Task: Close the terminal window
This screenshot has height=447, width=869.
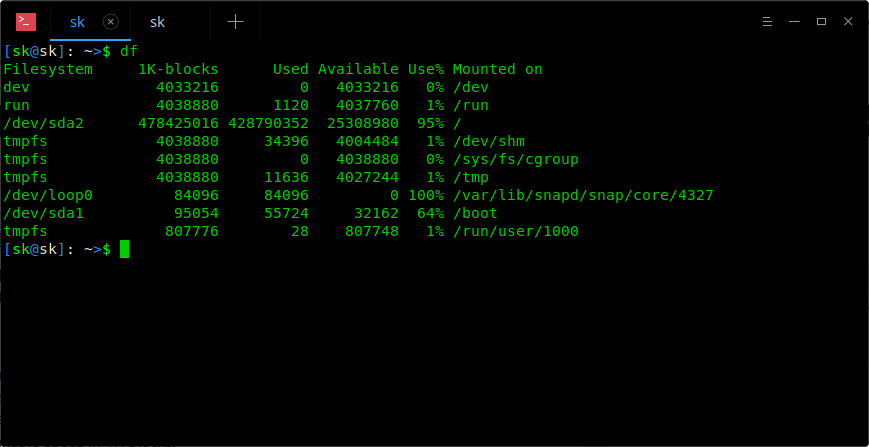Action: (848, 21)
